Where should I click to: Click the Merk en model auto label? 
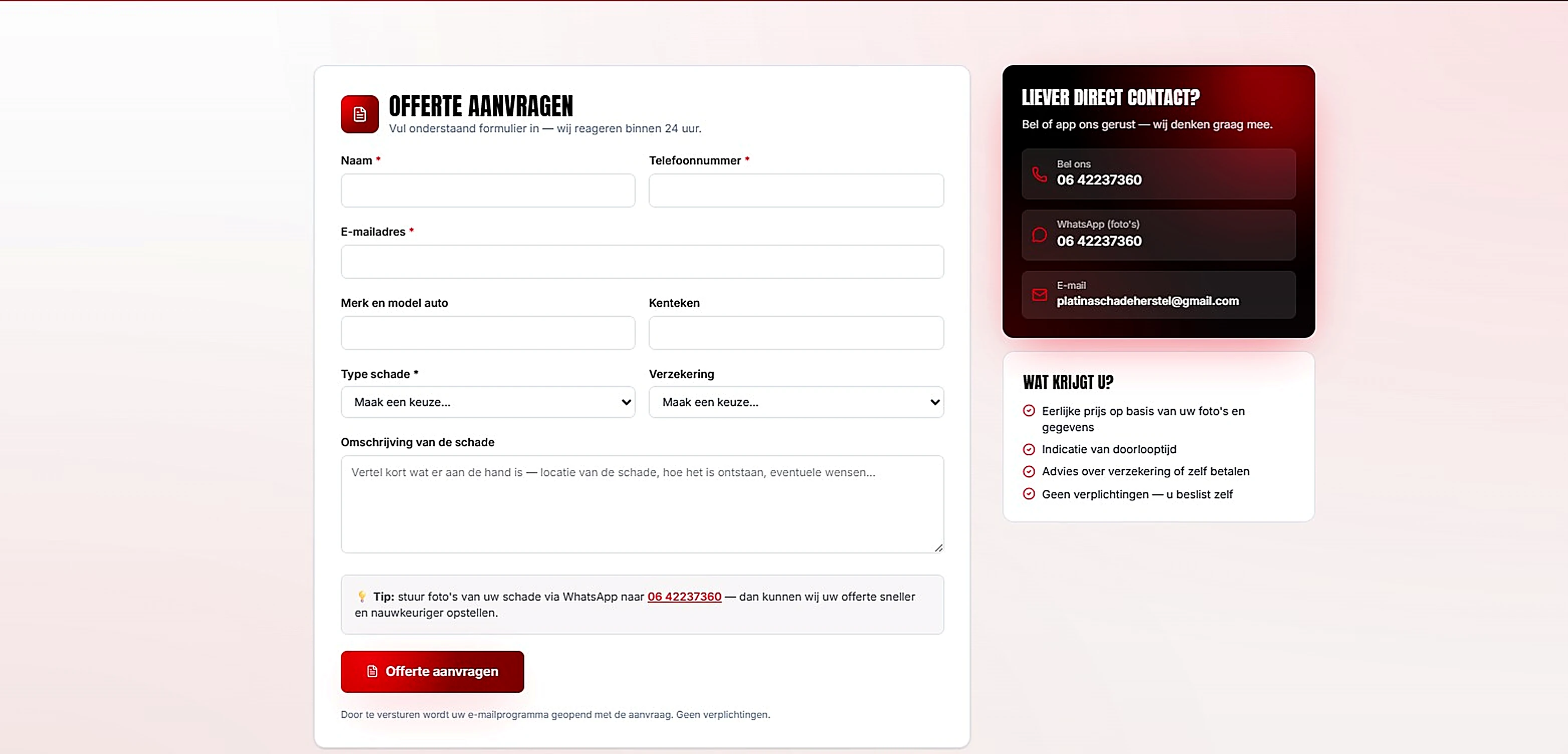(394, 303)
